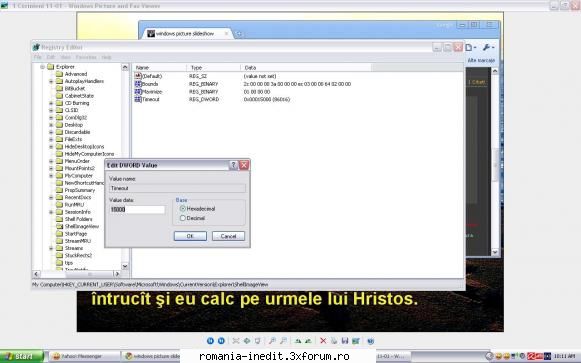Expand the Streams key
This screenshot has height=363, width=581.
click(x=51, y=249)
